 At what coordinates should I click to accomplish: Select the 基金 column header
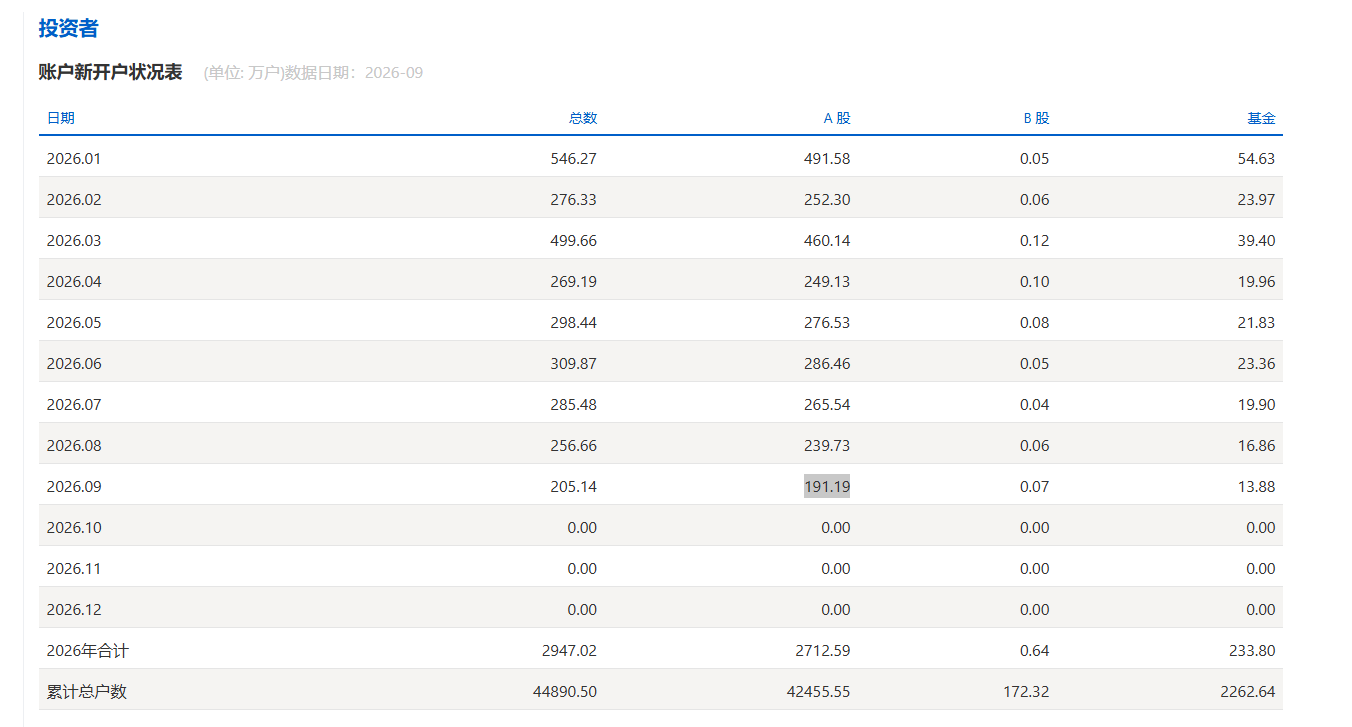pyautogui.click(x=1261, y=118)
